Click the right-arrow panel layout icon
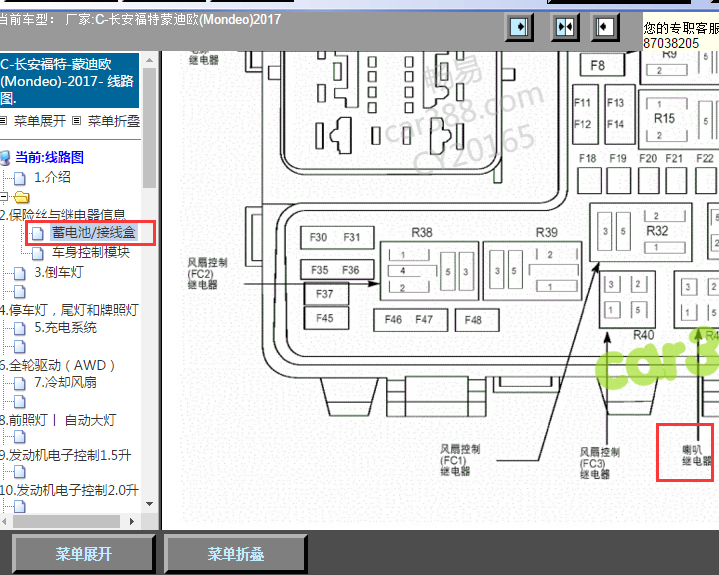This screenshot has width=719, height=575. (x=519, y=28)
